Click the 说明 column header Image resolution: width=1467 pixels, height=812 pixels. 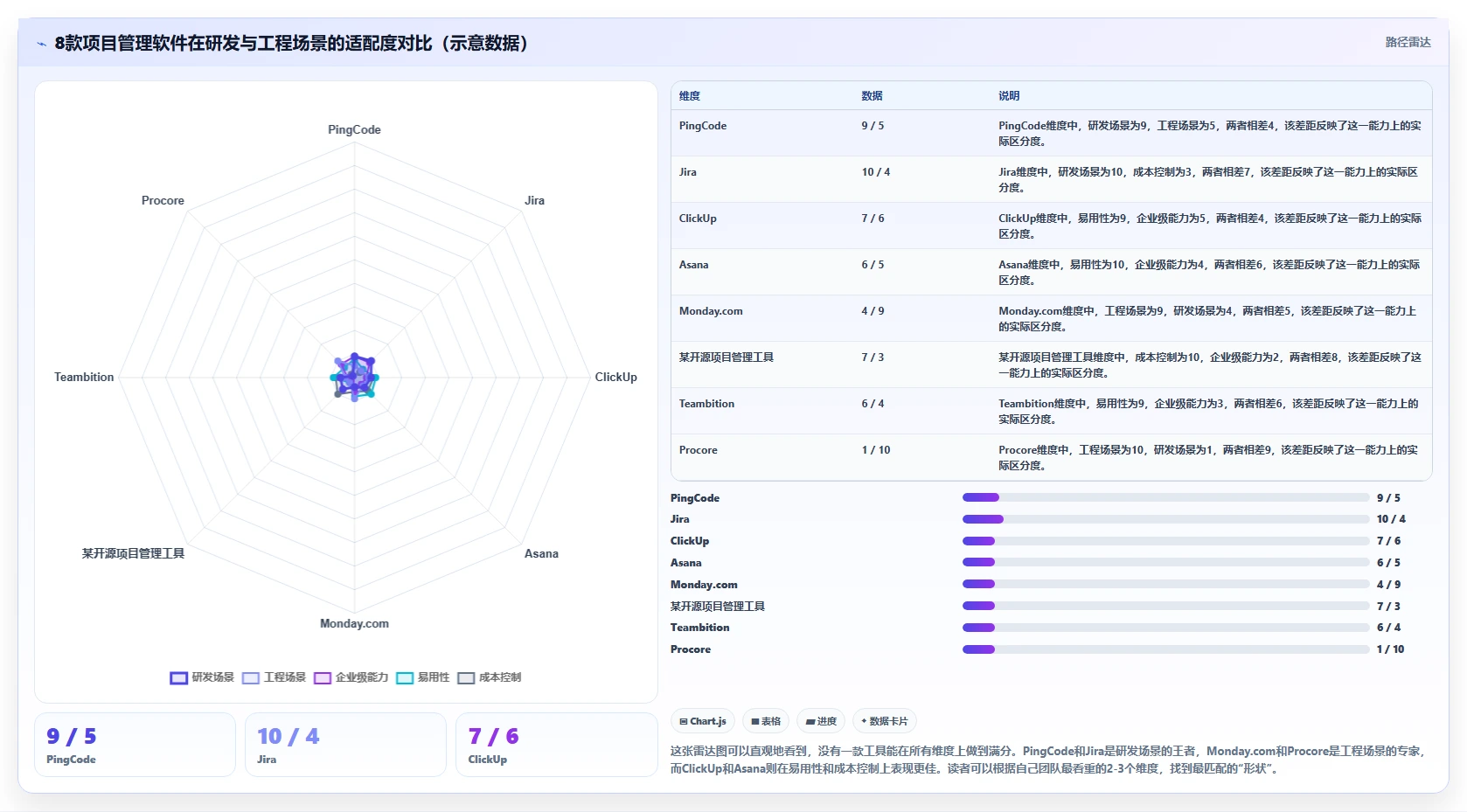click(x=1009, y=96)
